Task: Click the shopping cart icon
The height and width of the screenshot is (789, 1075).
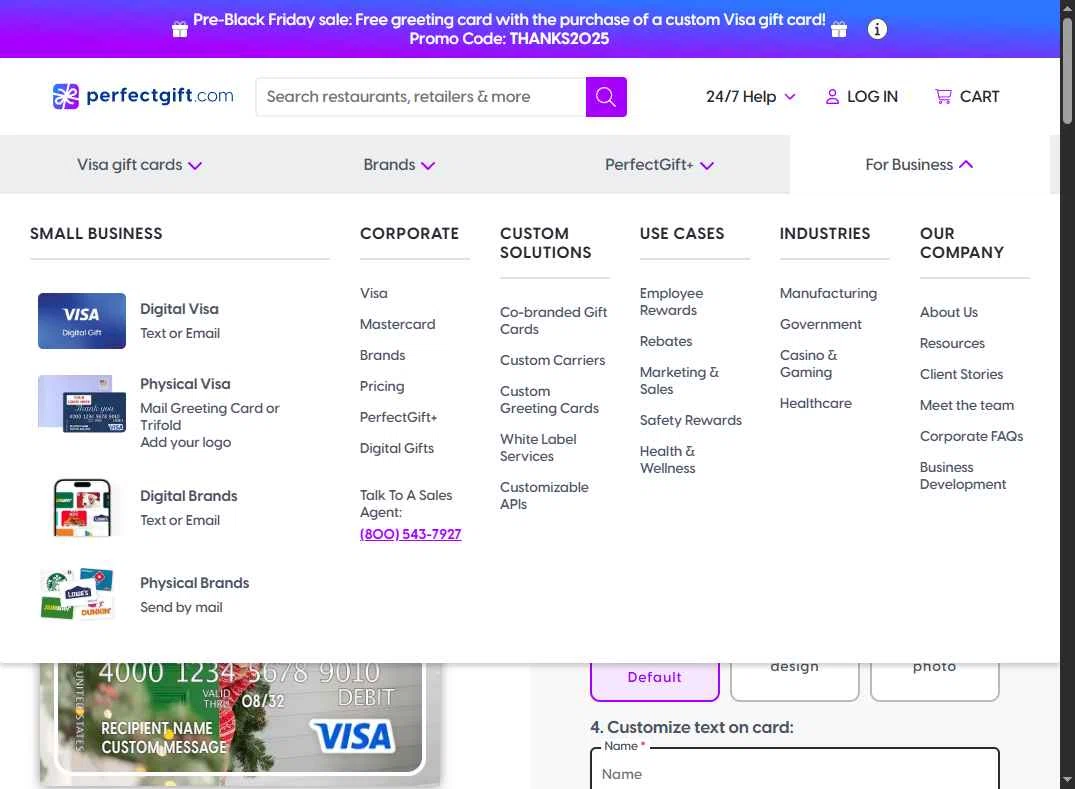Action: pos(943,97)
